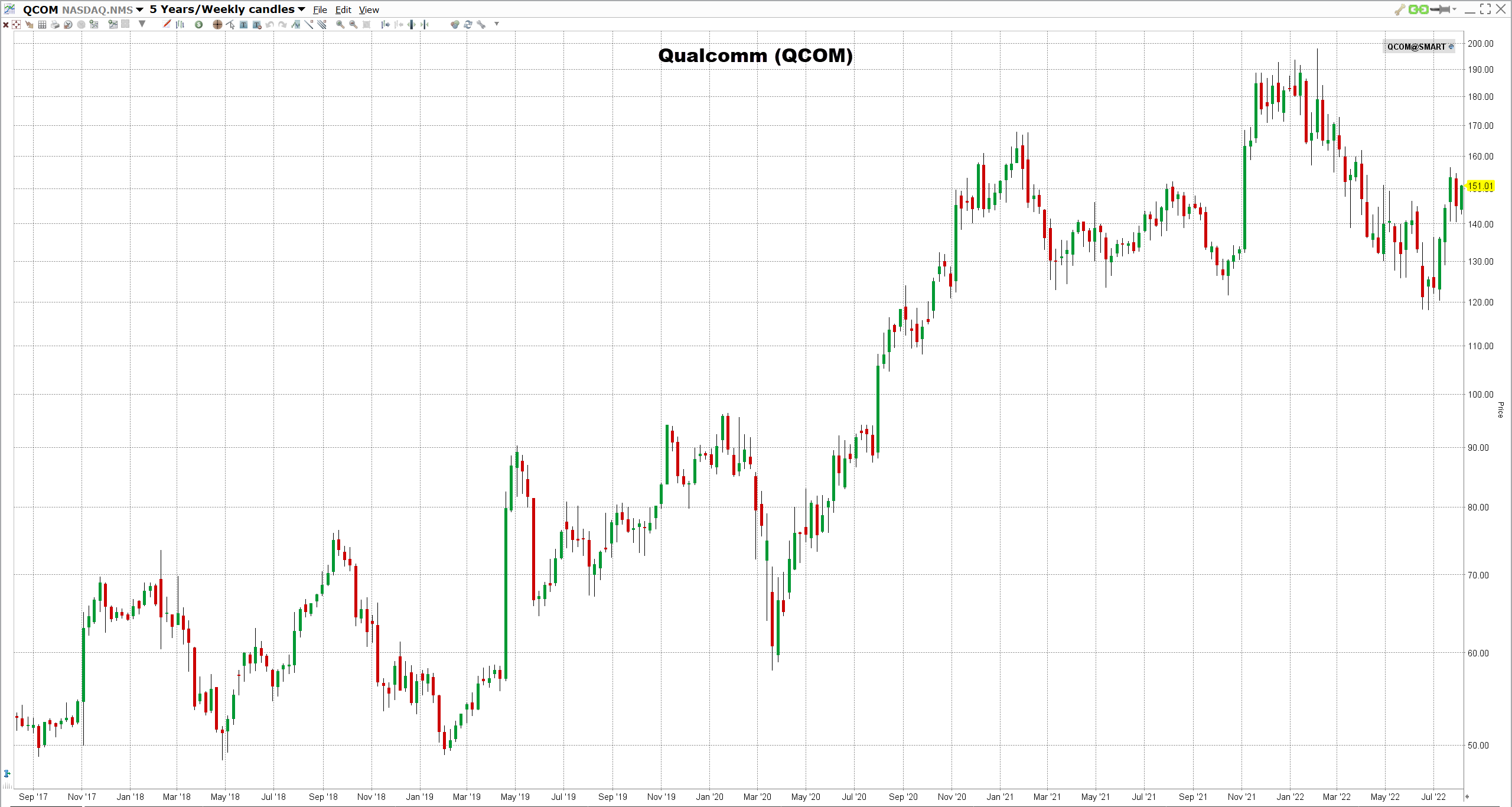This screenshot has height=807, width=1512.
Task: Open the toolbar wrench configuration
Action: [481, 25]
